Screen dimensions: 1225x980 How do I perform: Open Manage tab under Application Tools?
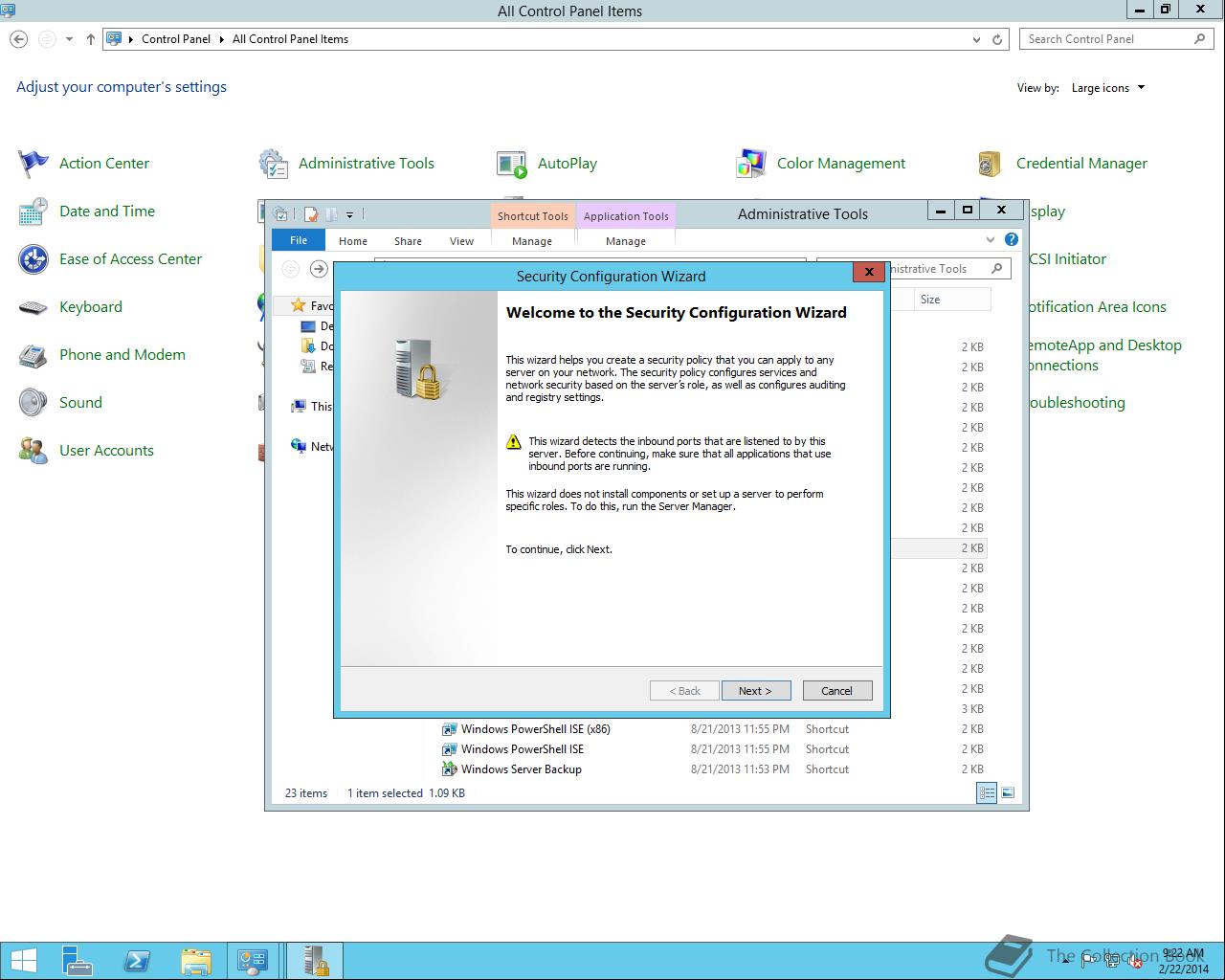pos(626,241)
